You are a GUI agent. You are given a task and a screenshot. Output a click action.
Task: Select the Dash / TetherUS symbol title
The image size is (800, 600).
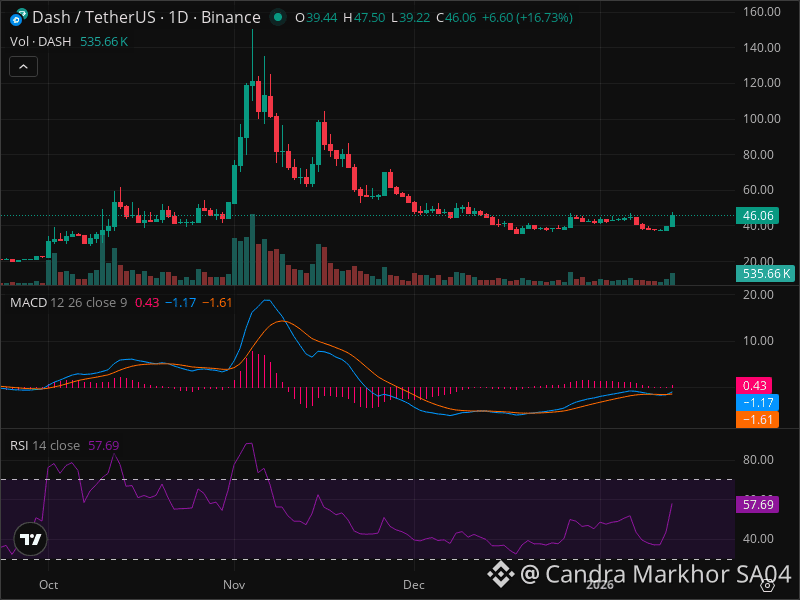coord(93,17)
